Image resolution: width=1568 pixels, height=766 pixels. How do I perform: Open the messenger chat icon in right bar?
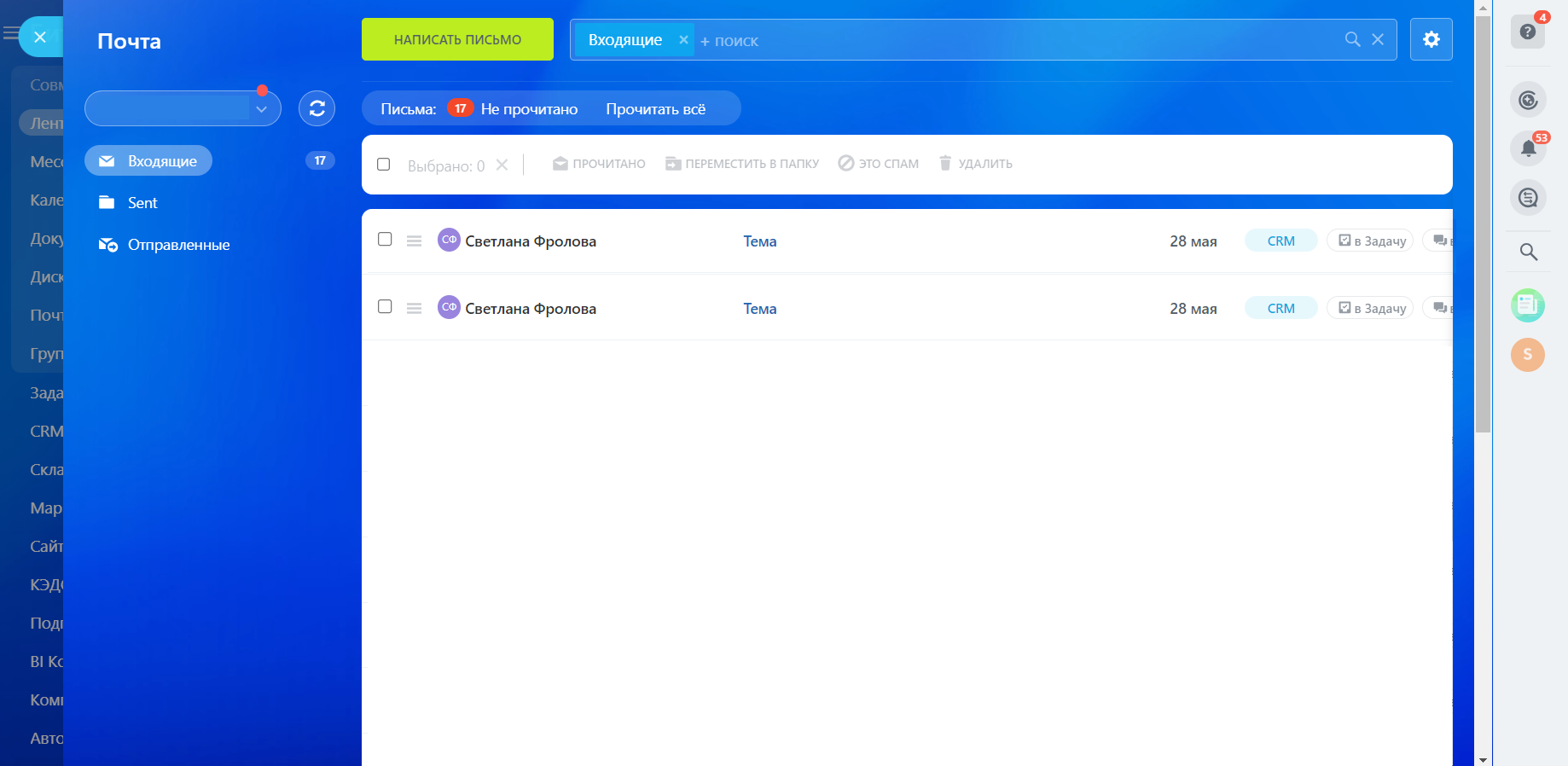point(1528,198)
